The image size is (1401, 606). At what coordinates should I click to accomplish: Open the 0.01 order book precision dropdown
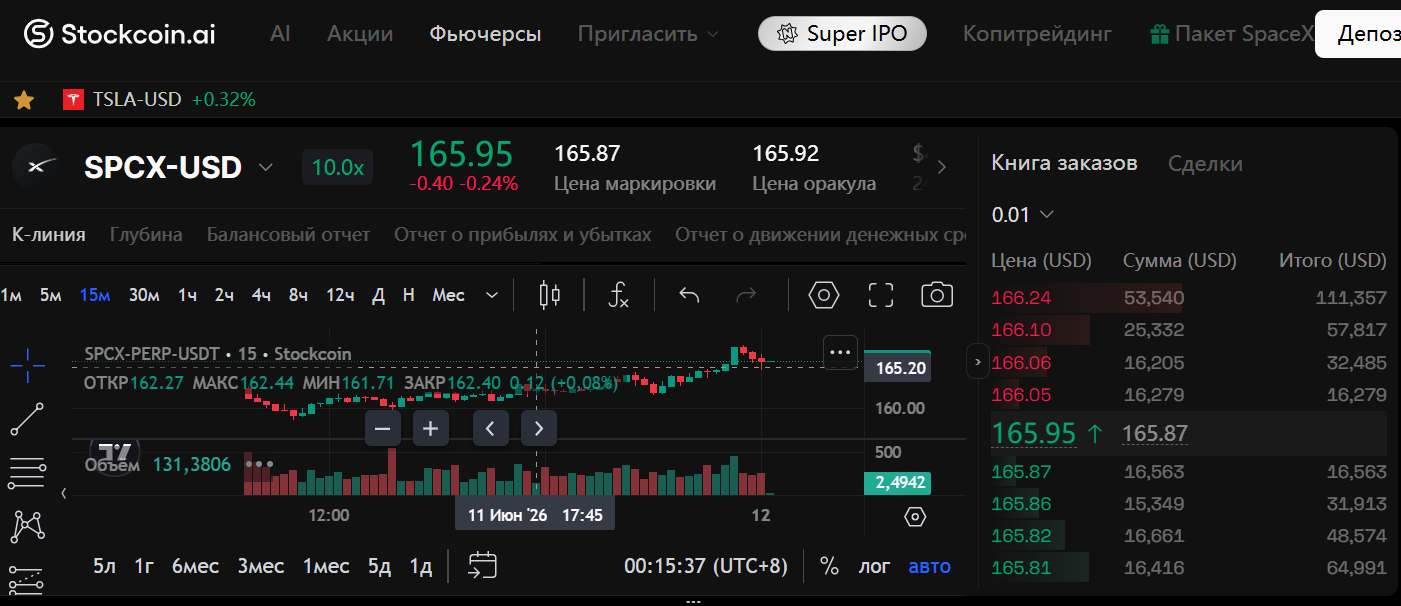[1022, 214]
